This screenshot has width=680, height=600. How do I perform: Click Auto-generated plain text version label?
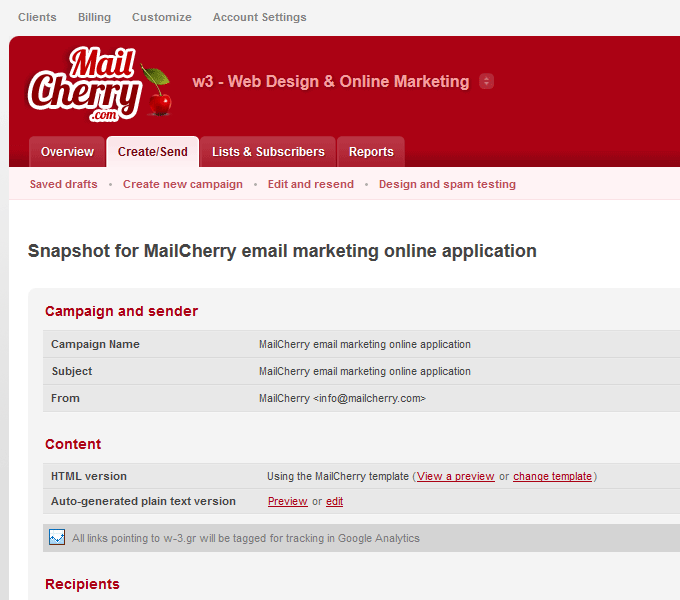point(144,501)
